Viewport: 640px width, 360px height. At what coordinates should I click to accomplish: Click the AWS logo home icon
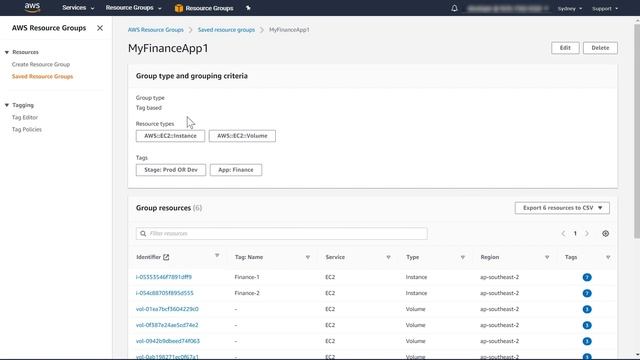pyautogui.click(x=32, y=7)
